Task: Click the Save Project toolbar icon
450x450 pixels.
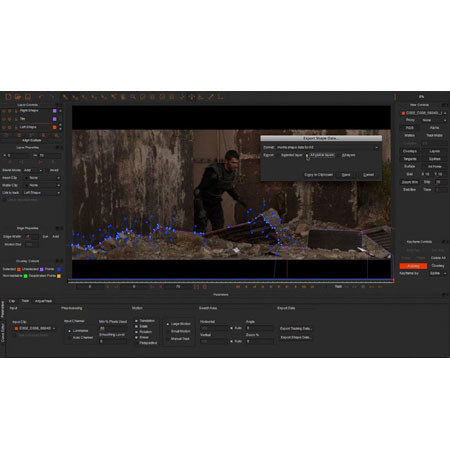Action: point(28,97)
